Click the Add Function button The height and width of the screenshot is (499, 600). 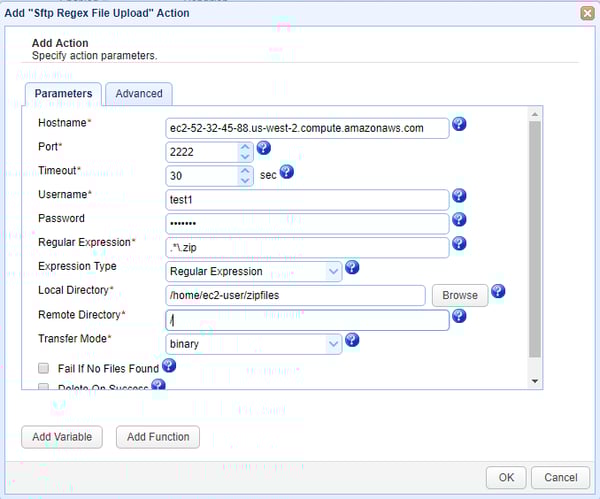point(158,437)
